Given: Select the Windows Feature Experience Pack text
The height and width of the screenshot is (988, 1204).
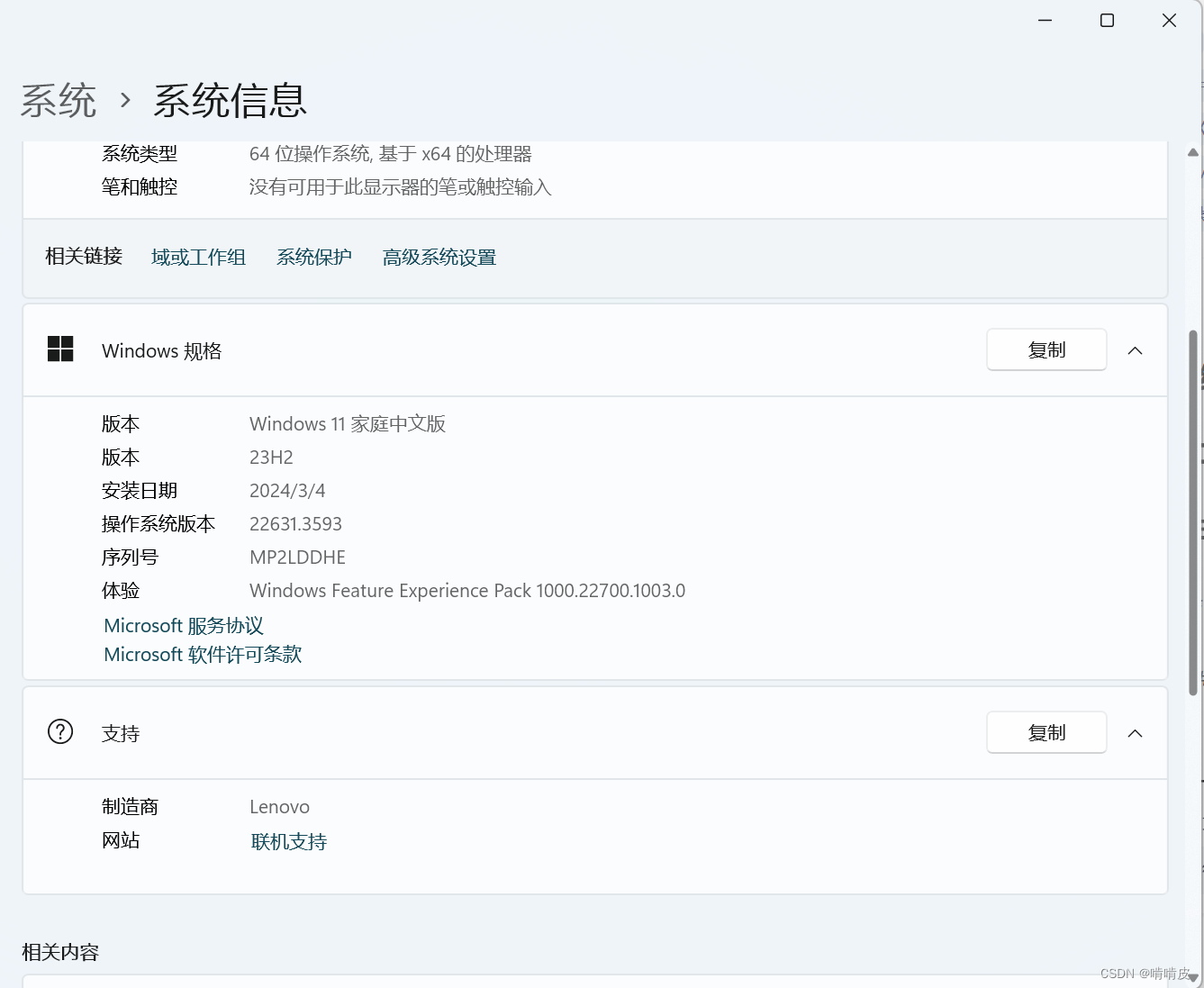Looking at the screenshot, I should [467, 591].
